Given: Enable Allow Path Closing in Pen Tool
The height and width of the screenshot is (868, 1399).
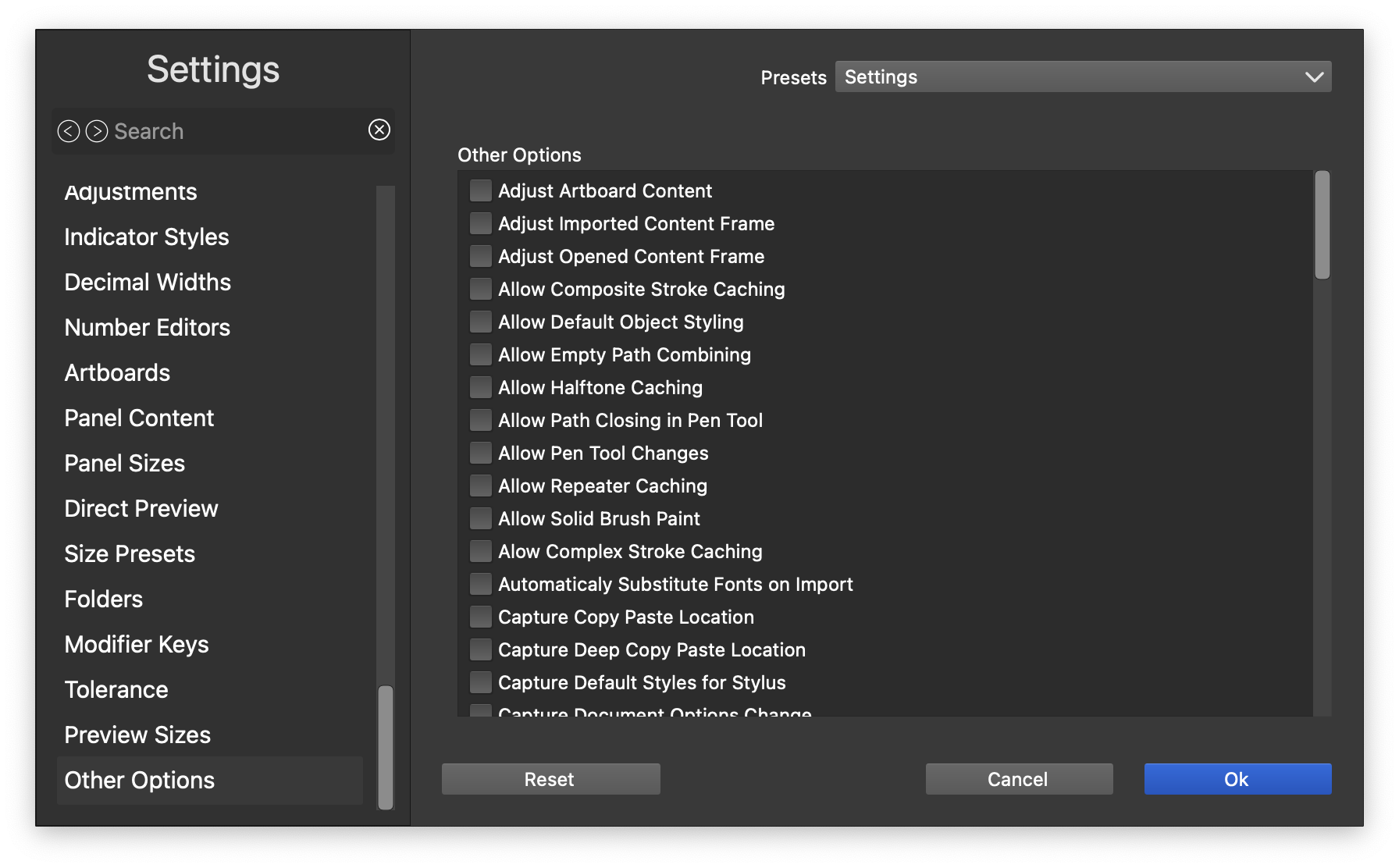Looking at the screenshot, I should tap(481, 421).
